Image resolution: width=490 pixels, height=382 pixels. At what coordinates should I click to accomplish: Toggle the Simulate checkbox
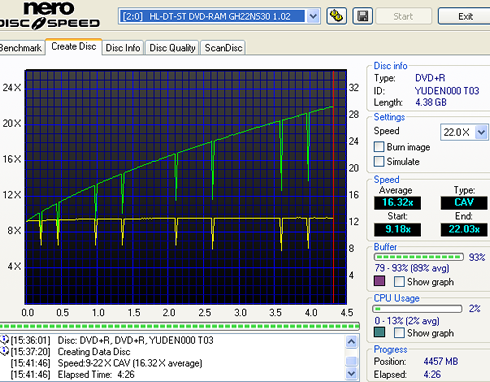click(379, 161)
